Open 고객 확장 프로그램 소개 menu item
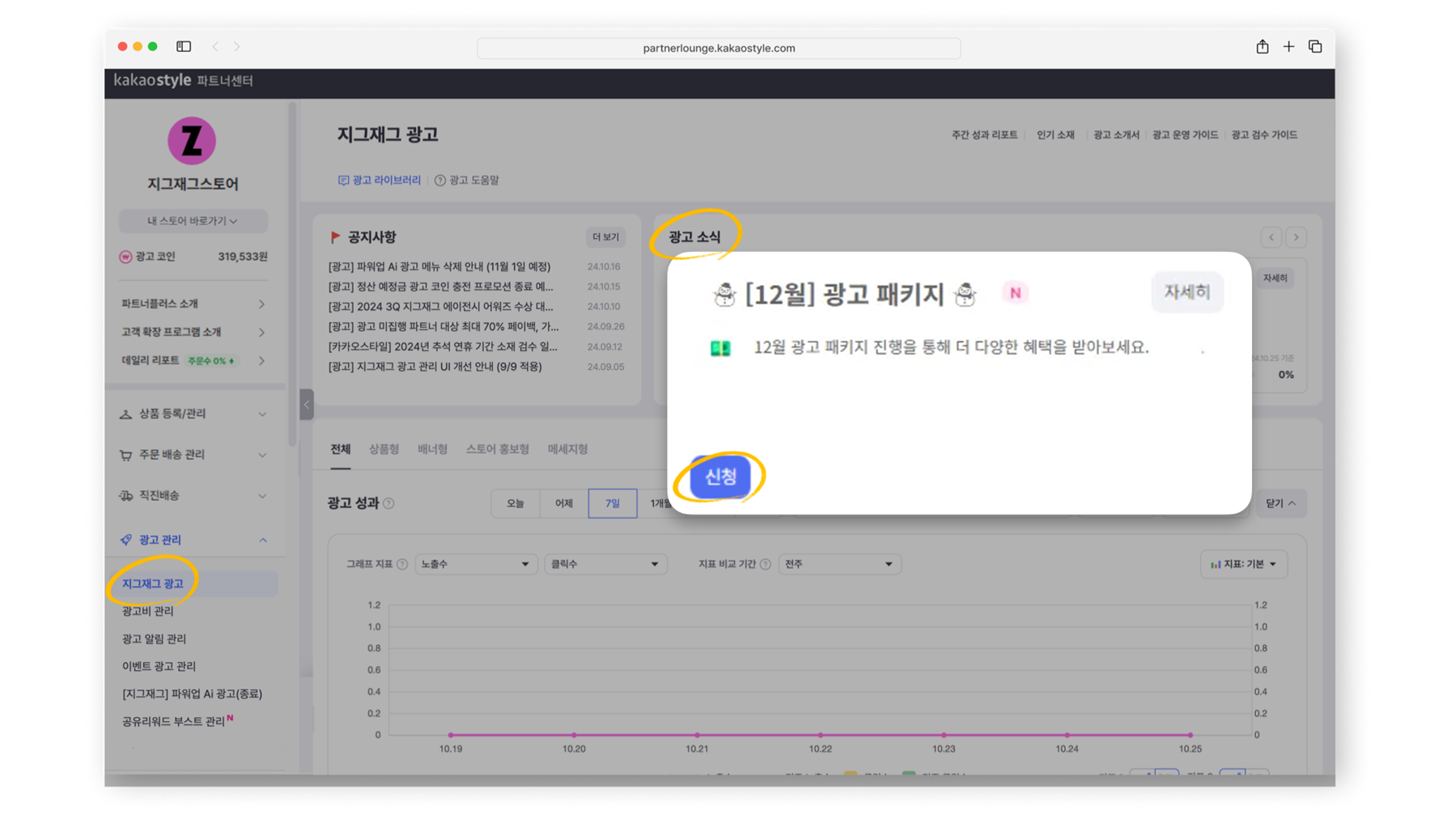 193,332
